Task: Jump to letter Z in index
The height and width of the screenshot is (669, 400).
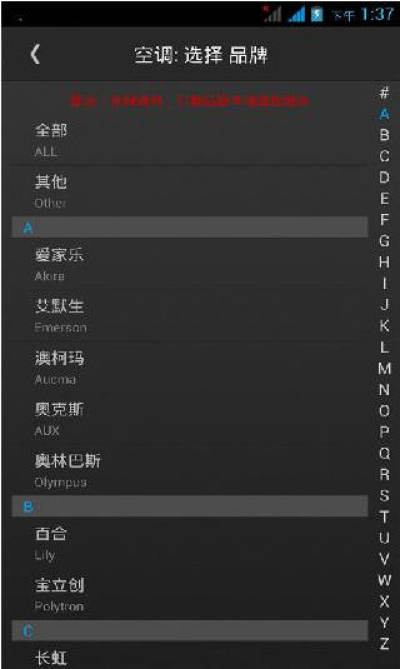Action: (x=384, y=643)
